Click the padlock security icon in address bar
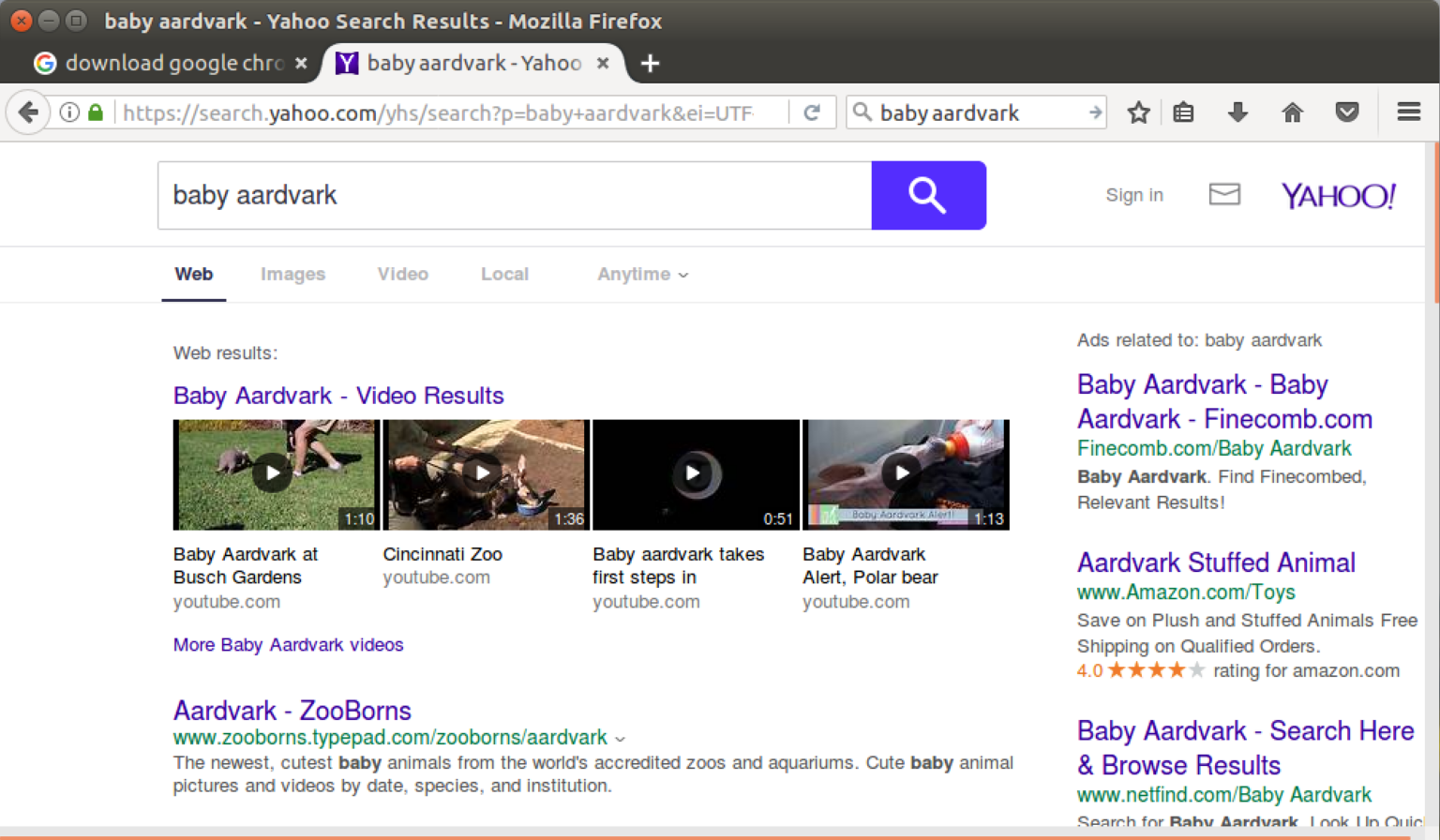 coord(95,112)
